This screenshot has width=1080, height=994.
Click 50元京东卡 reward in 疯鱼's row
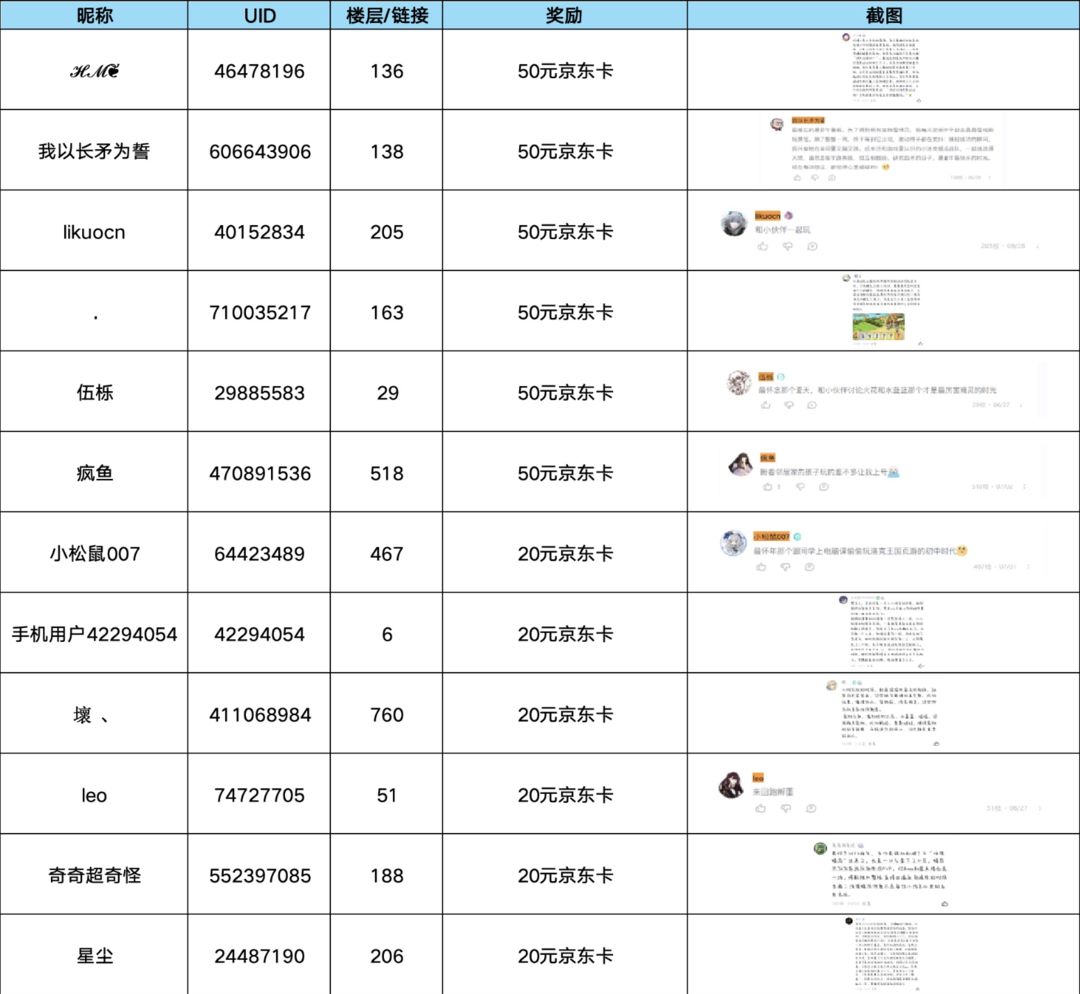pyautogui.click(x=565, y=473)
